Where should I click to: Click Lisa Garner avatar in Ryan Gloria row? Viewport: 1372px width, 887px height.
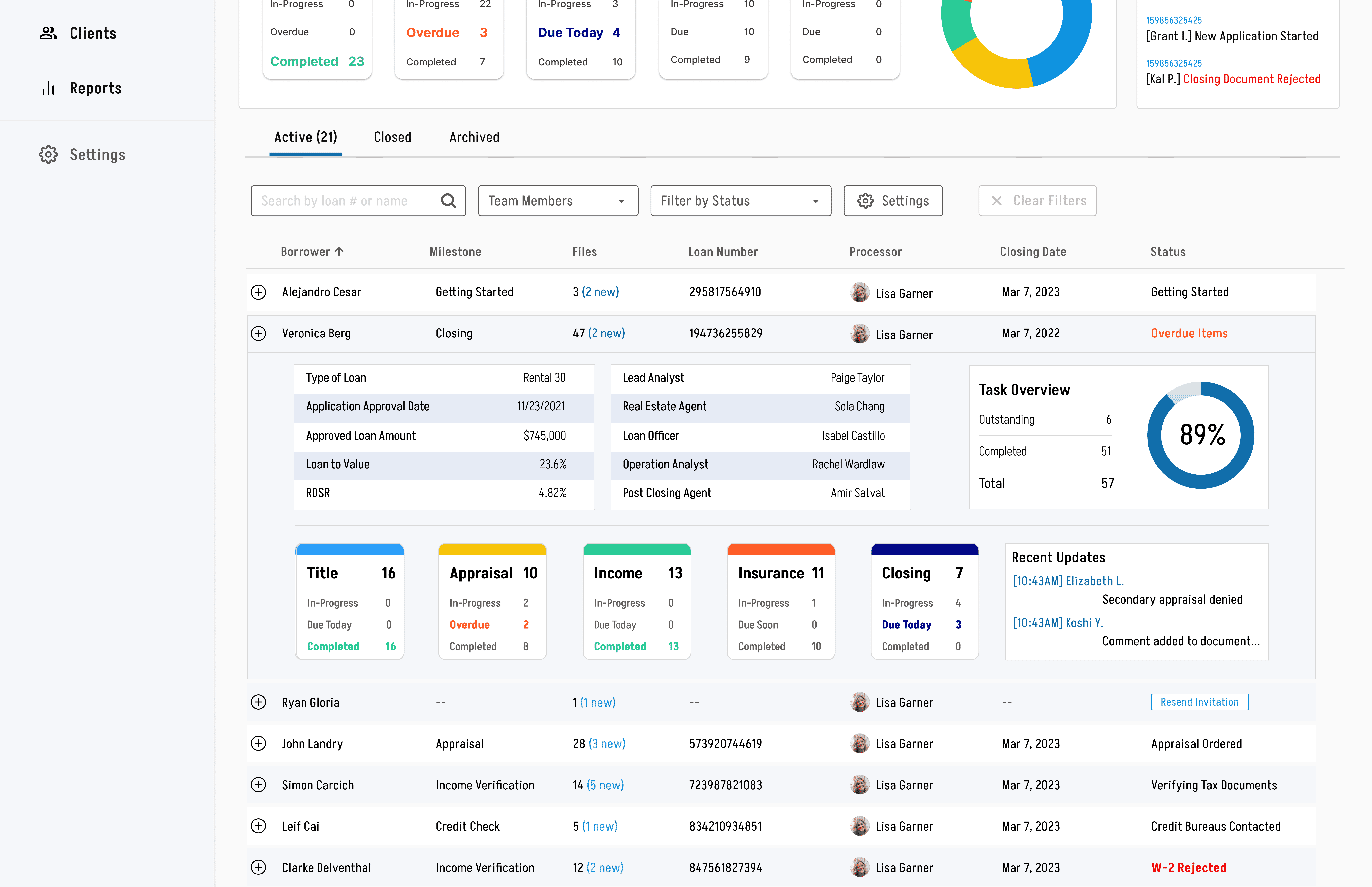[x=860, y=702]
